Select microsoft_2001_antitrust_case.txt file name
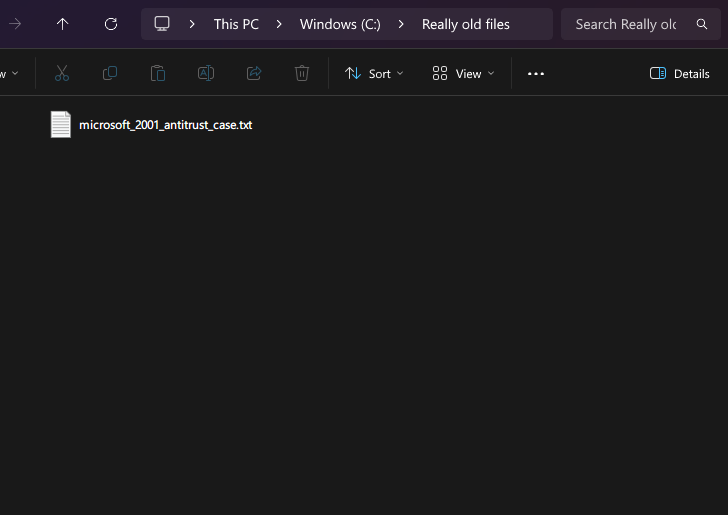728x515 pixels. (165, 125)
